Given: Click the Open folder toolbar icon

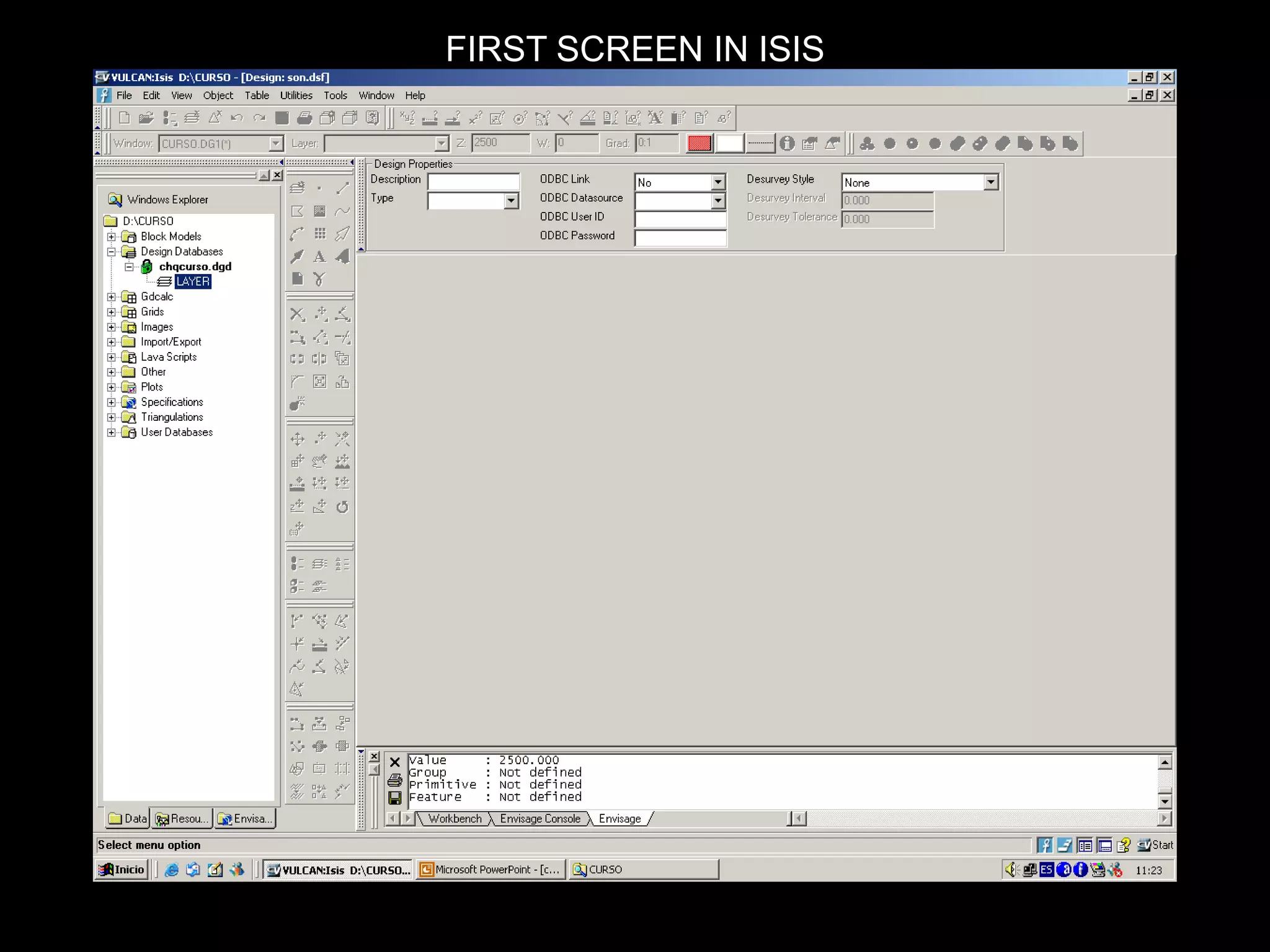Looking at the screenshot, I should point(146,118).
